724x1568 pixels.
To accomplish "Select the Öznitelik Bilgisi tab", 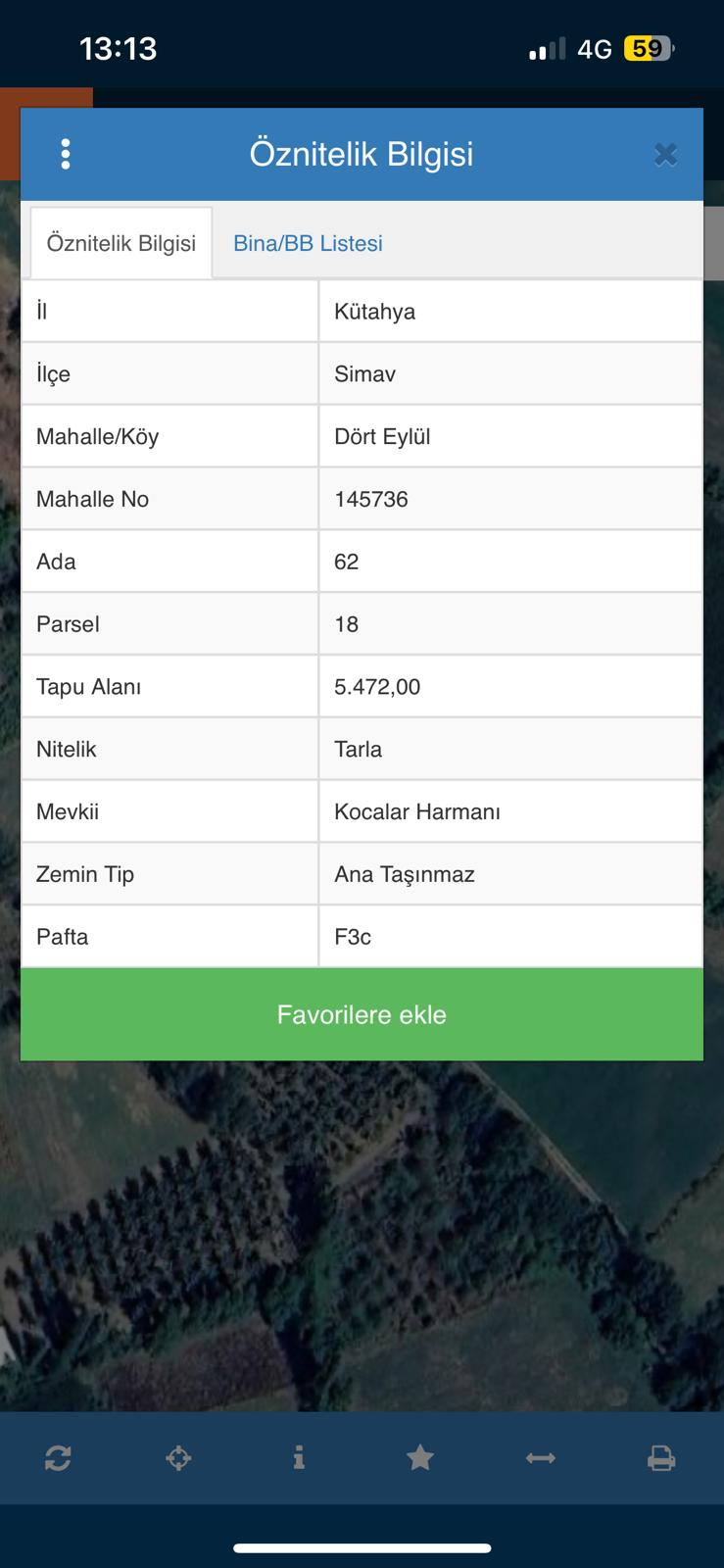I will click(121, 243).
